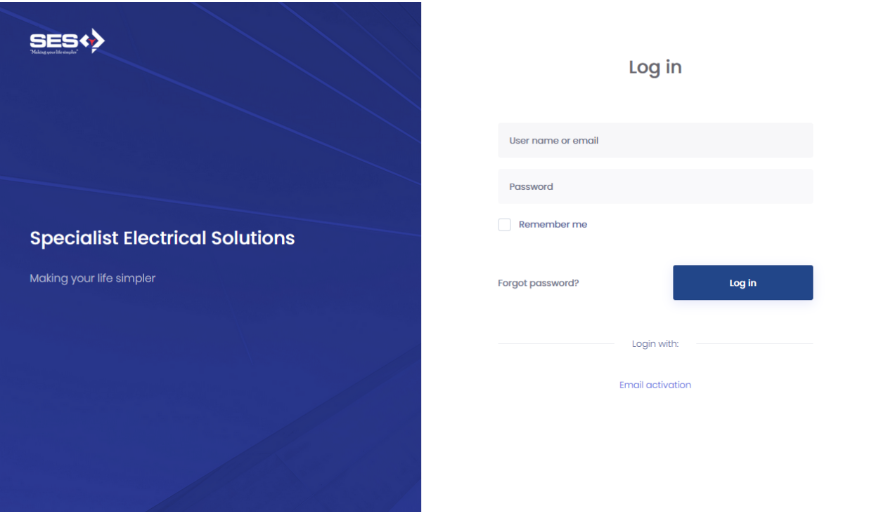Click the SES logo in the corner
The width and height of the screenshot is (885, 512).
[67, 41]
